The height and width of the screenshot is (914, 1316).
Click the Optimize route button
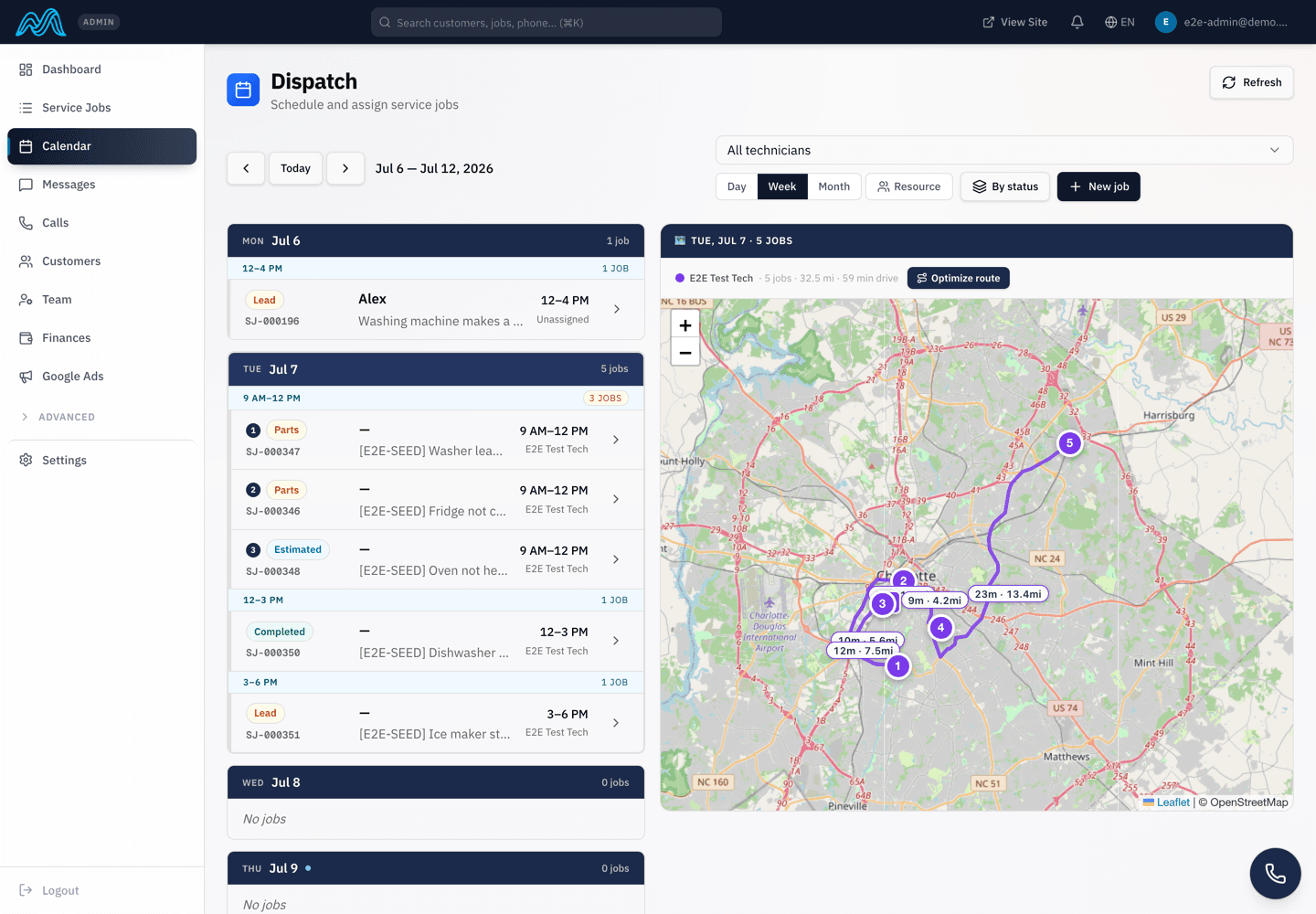(958, 278)
